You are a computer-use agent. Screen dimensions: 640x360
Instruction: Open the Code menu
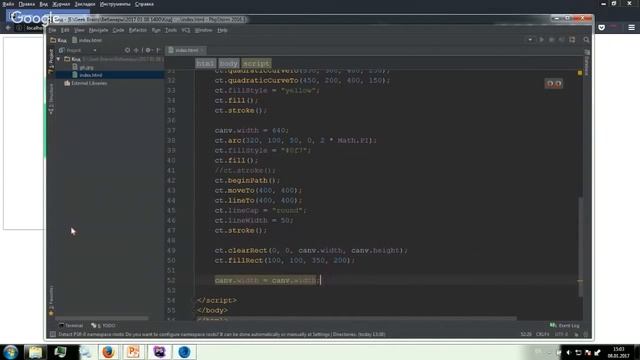click(118, 30)
